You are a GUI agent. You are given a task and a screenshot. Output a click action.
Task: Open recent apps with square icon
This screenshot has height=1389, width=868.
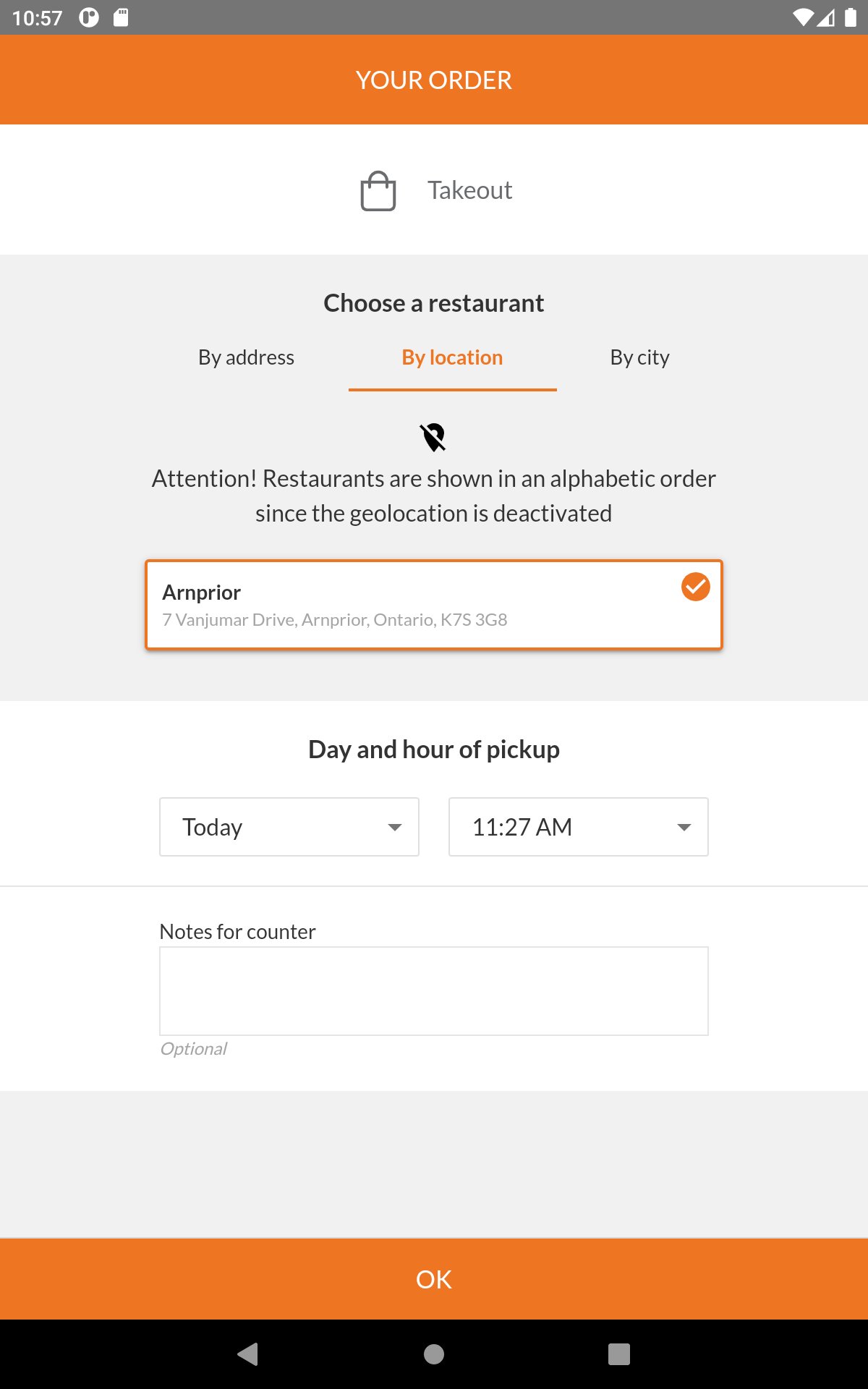[x=618, y=1354]
